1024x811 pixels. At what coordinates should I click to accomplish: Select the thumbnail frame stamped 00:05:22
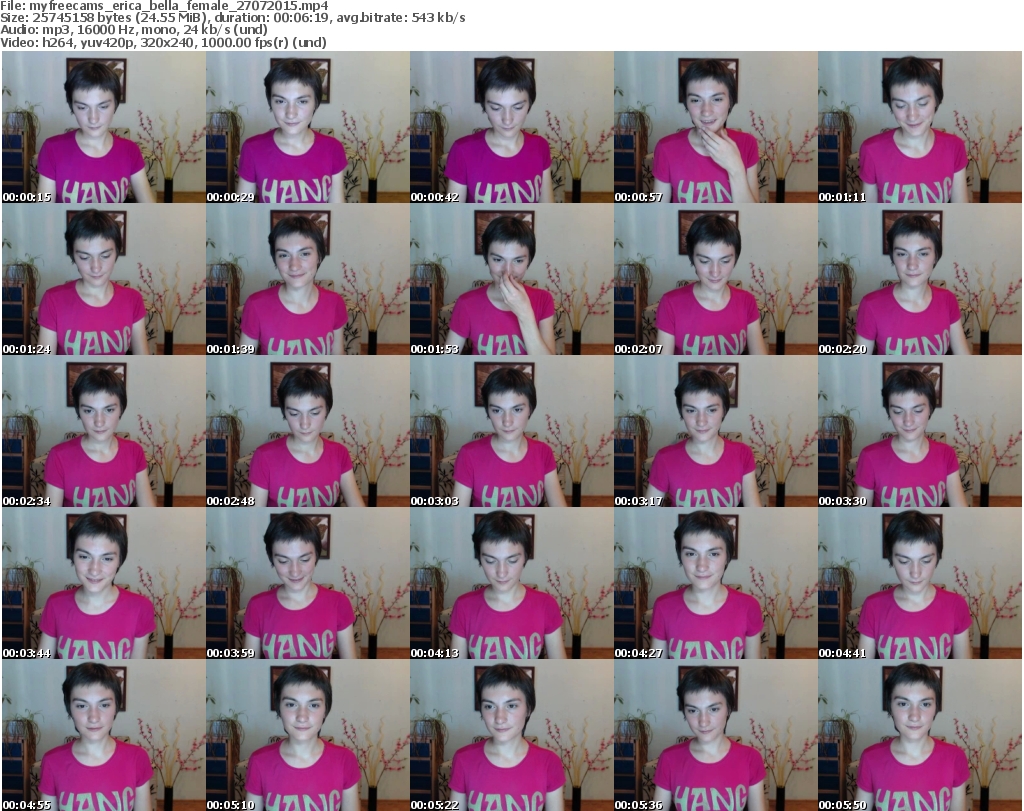pos(511,735)
